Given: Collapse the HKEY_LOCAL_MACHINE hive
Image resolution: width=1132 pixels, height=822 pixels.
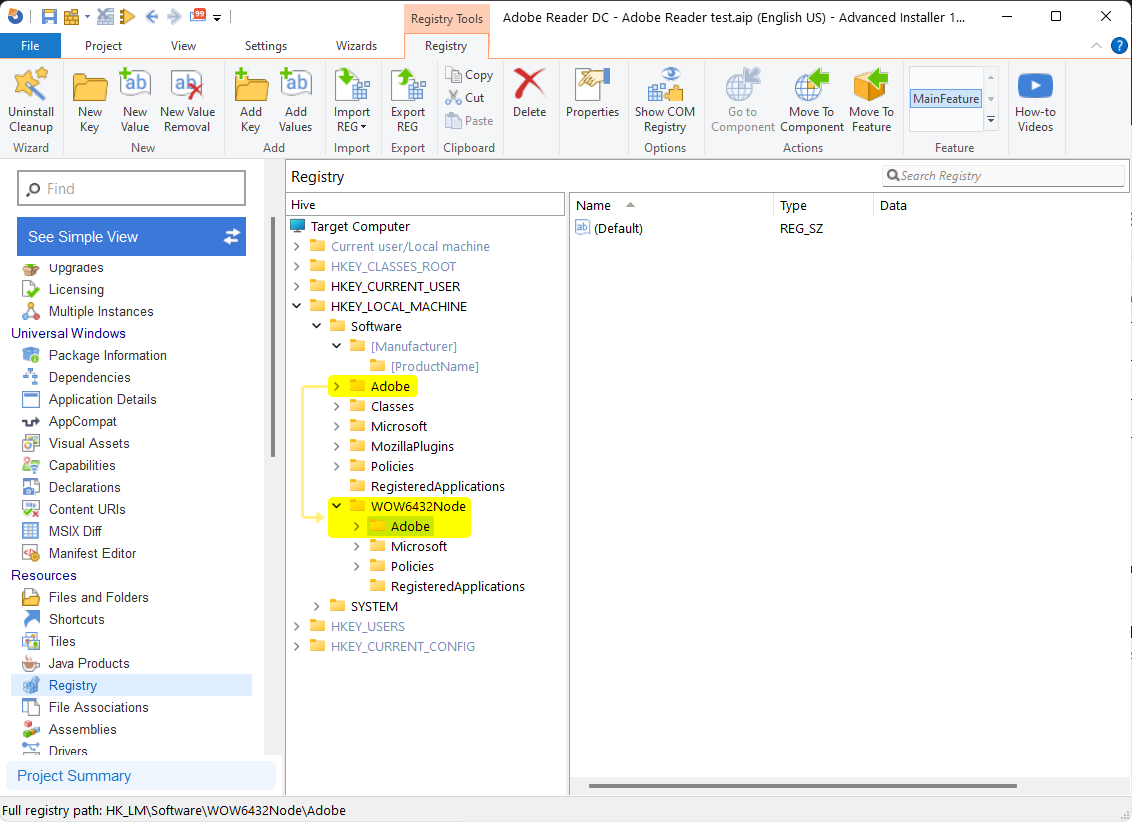Looking at the screenshot, I should (297, 306).
